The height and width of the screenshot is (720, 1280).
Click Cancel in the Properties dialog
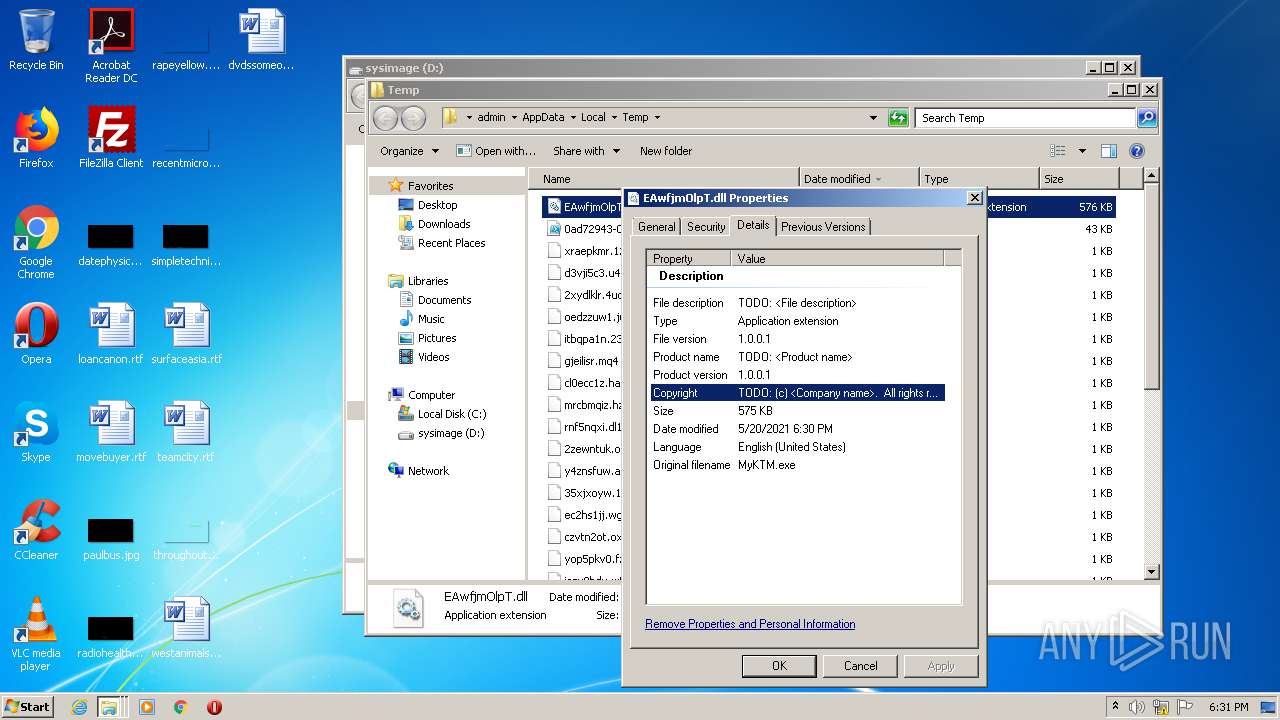860,666
